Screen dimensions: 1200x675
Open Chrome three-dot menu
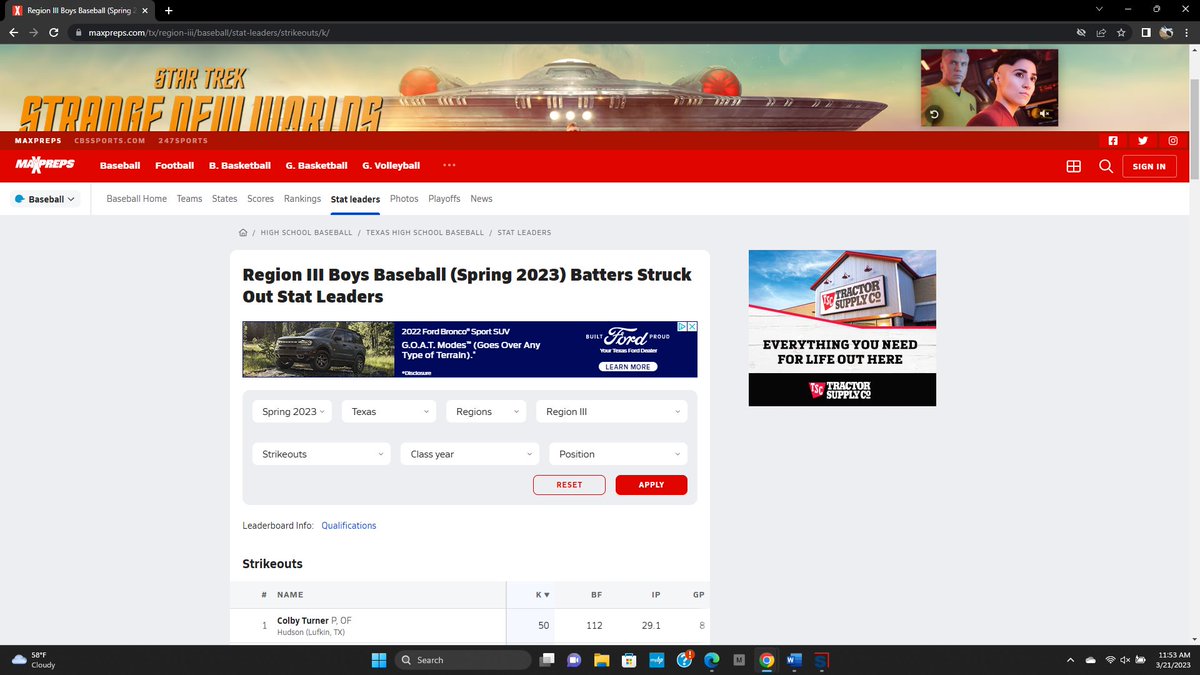(x=1186, y=32)
